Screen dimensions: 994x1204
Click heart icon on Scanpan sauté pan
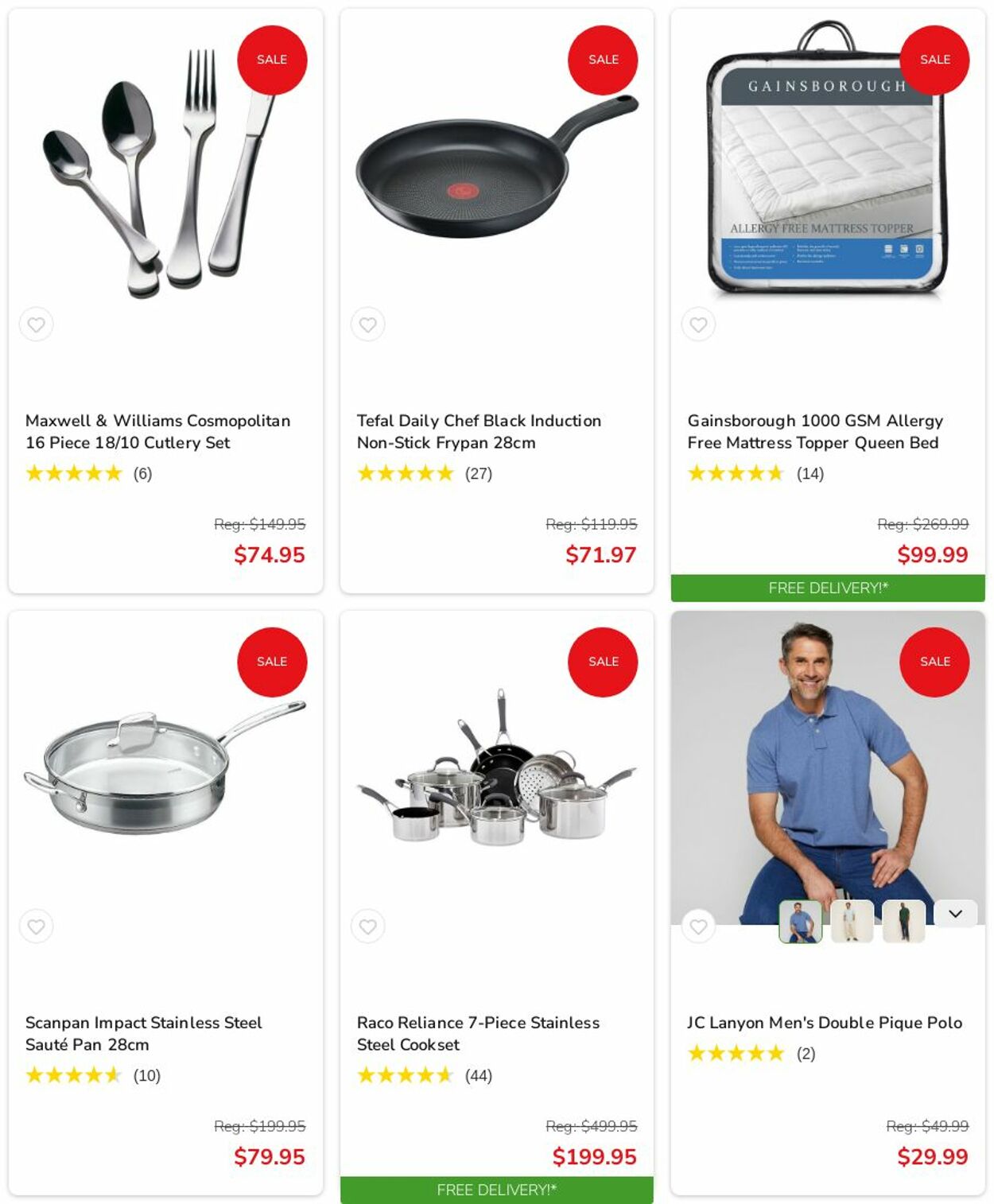click(36, 926)
